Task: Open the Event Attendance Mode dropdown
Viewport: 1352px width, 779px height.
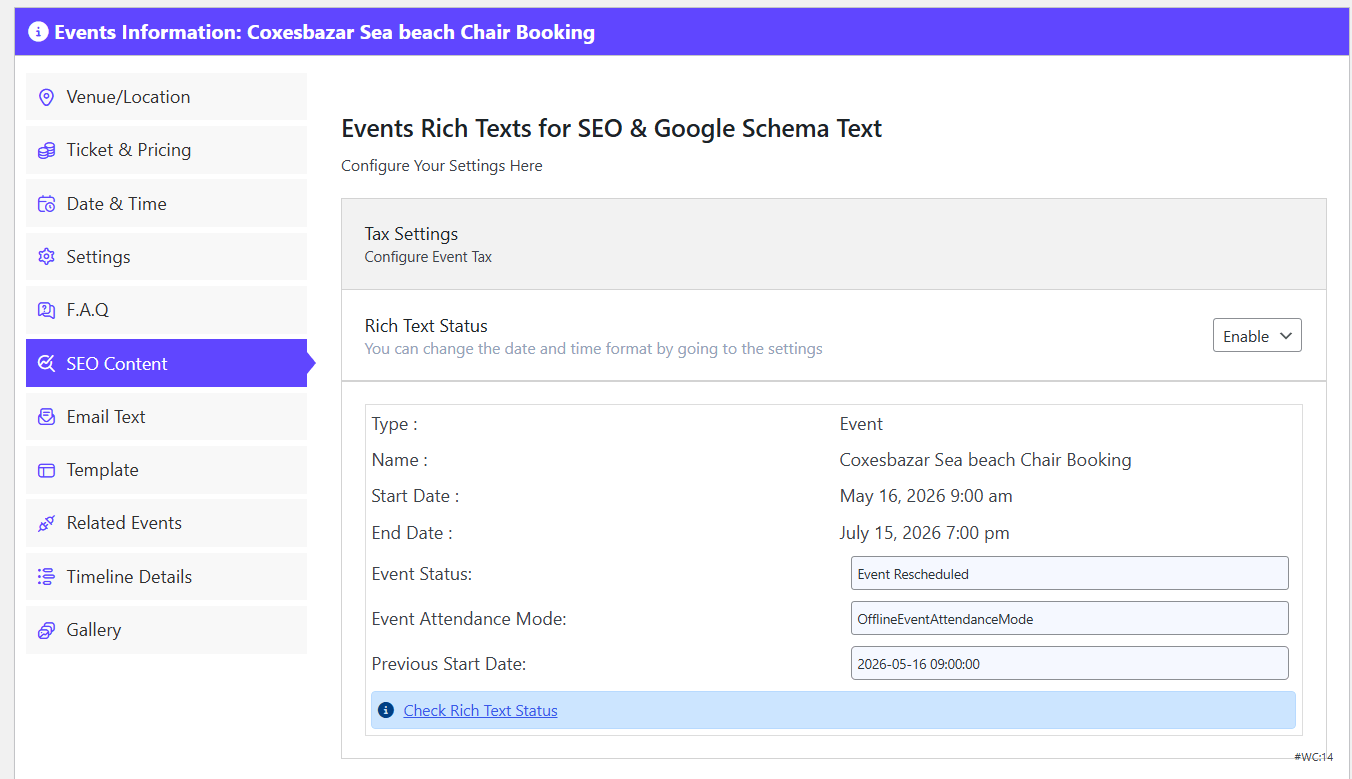Action: pyautogui.click(x=1069, y=619)
